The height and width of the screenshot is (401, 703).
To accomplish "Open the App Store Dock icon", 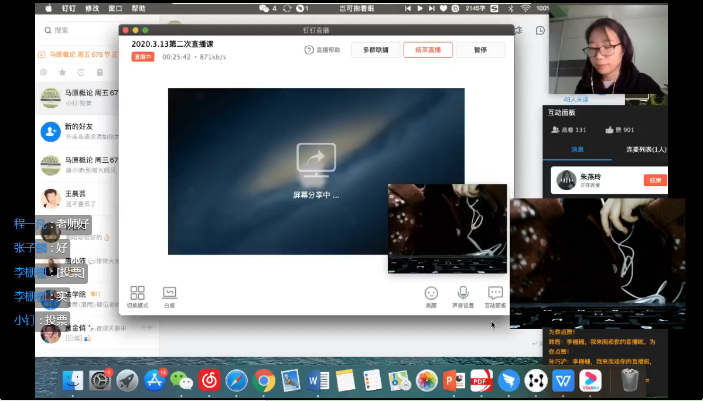I will [155, 381].
